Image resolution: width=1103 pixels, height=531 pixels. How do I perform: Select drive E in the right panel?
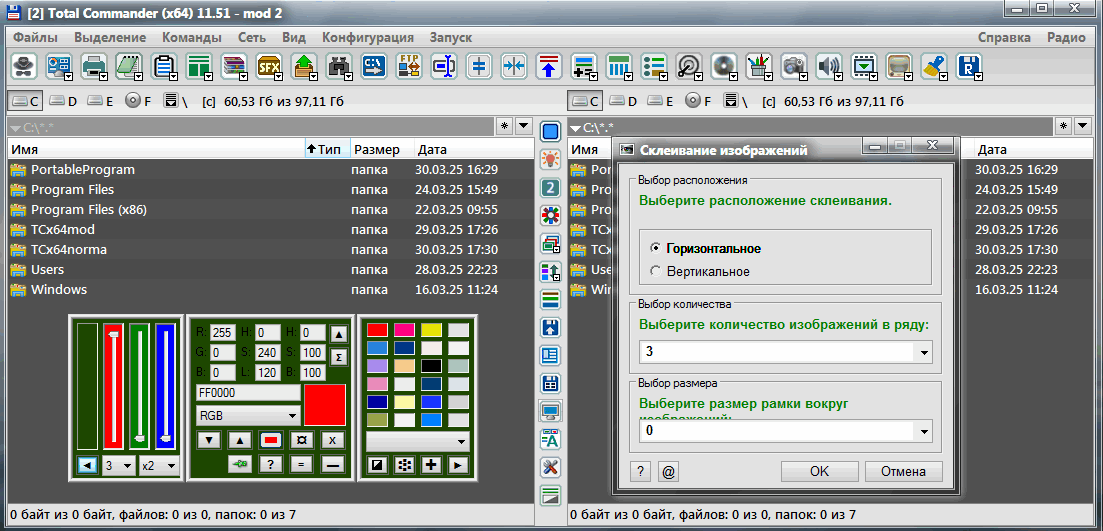[661, 101]
